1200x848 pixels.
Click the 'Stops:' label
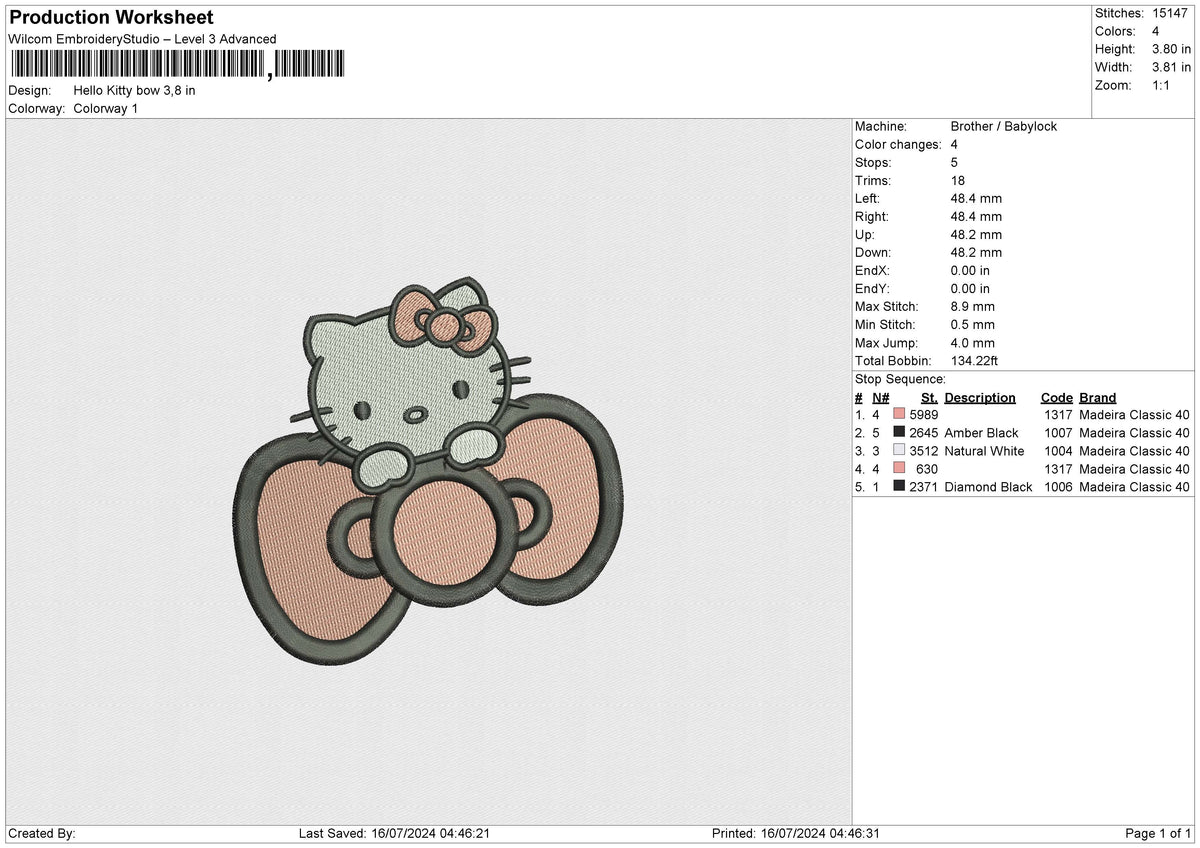click(x=873, y=163)
